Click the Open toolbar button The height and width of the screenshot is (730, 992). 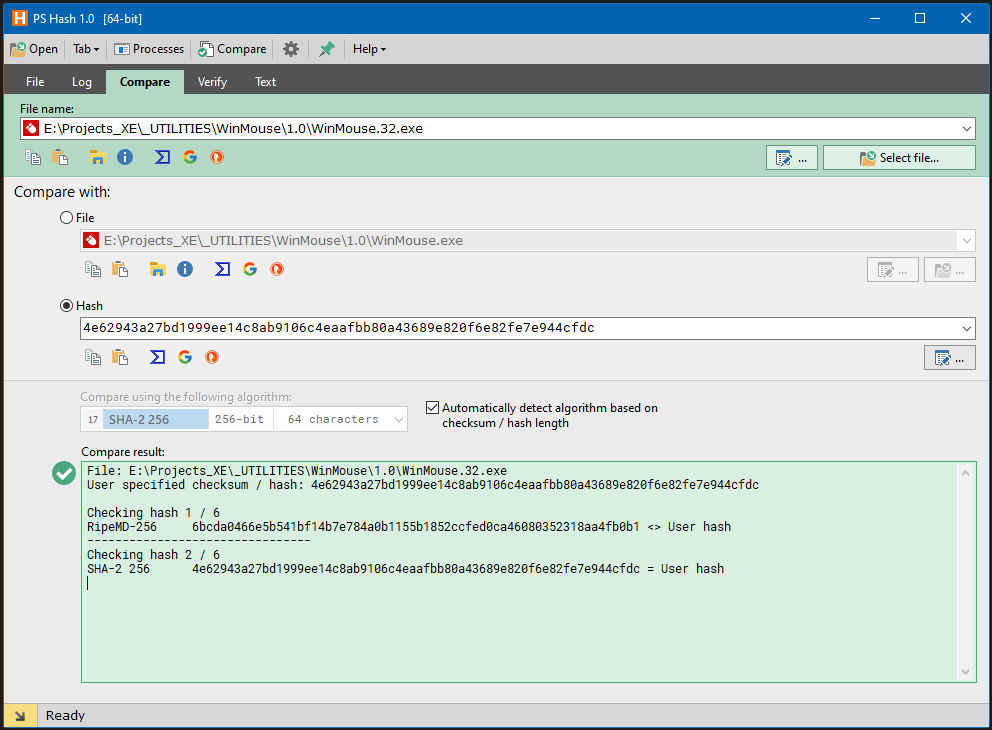pyautogui.click(x=34, y=49)
